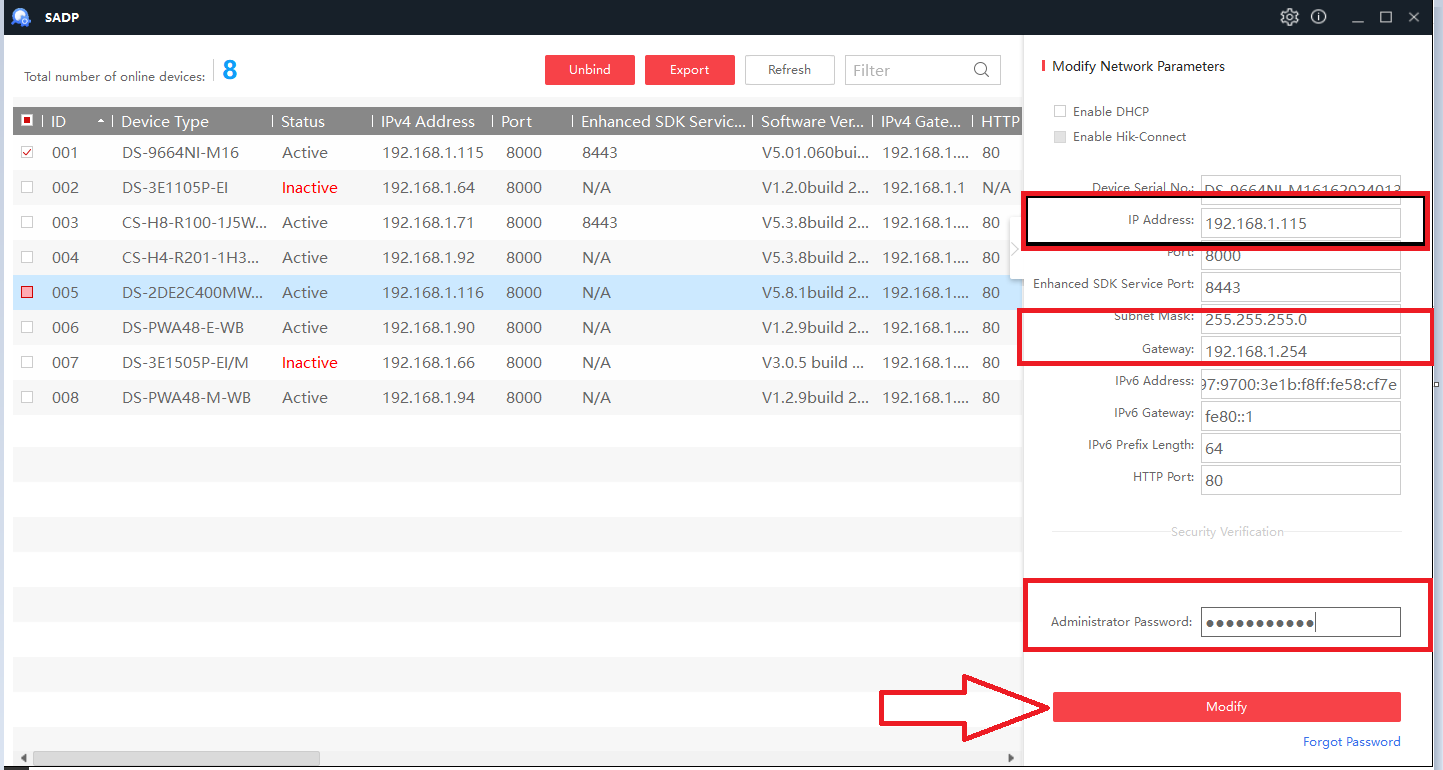This screenshot has height=770, width=1443.
Task: Check the box for device 003
Action: click(27, 222)
